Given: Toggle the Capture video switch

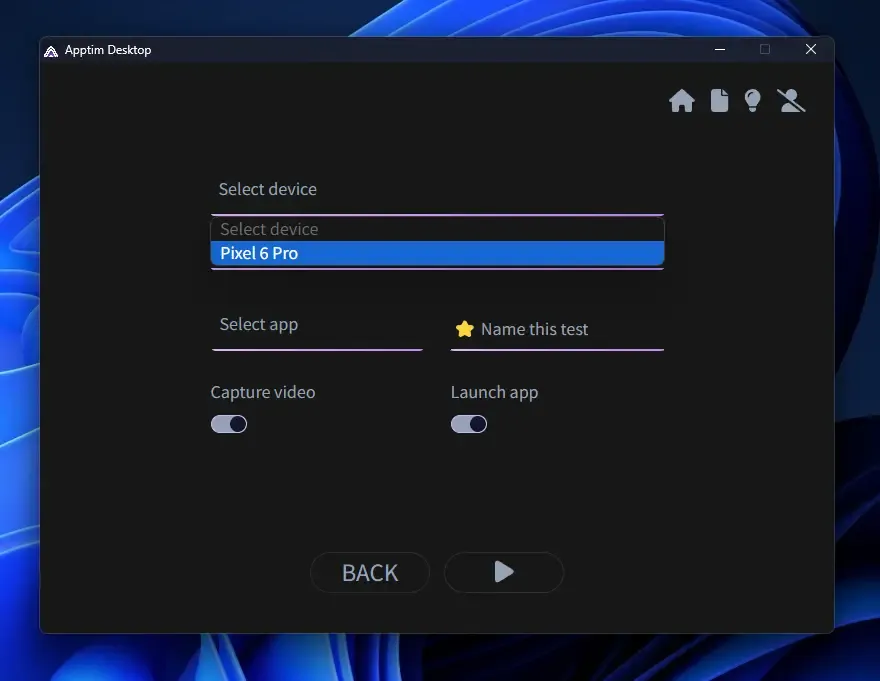Looking at the screenshot, I should [229, 424].
